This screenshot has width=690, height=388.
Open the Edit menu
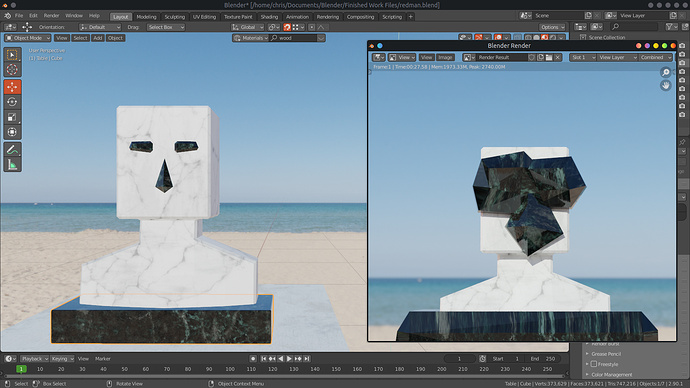click(33, 16)
